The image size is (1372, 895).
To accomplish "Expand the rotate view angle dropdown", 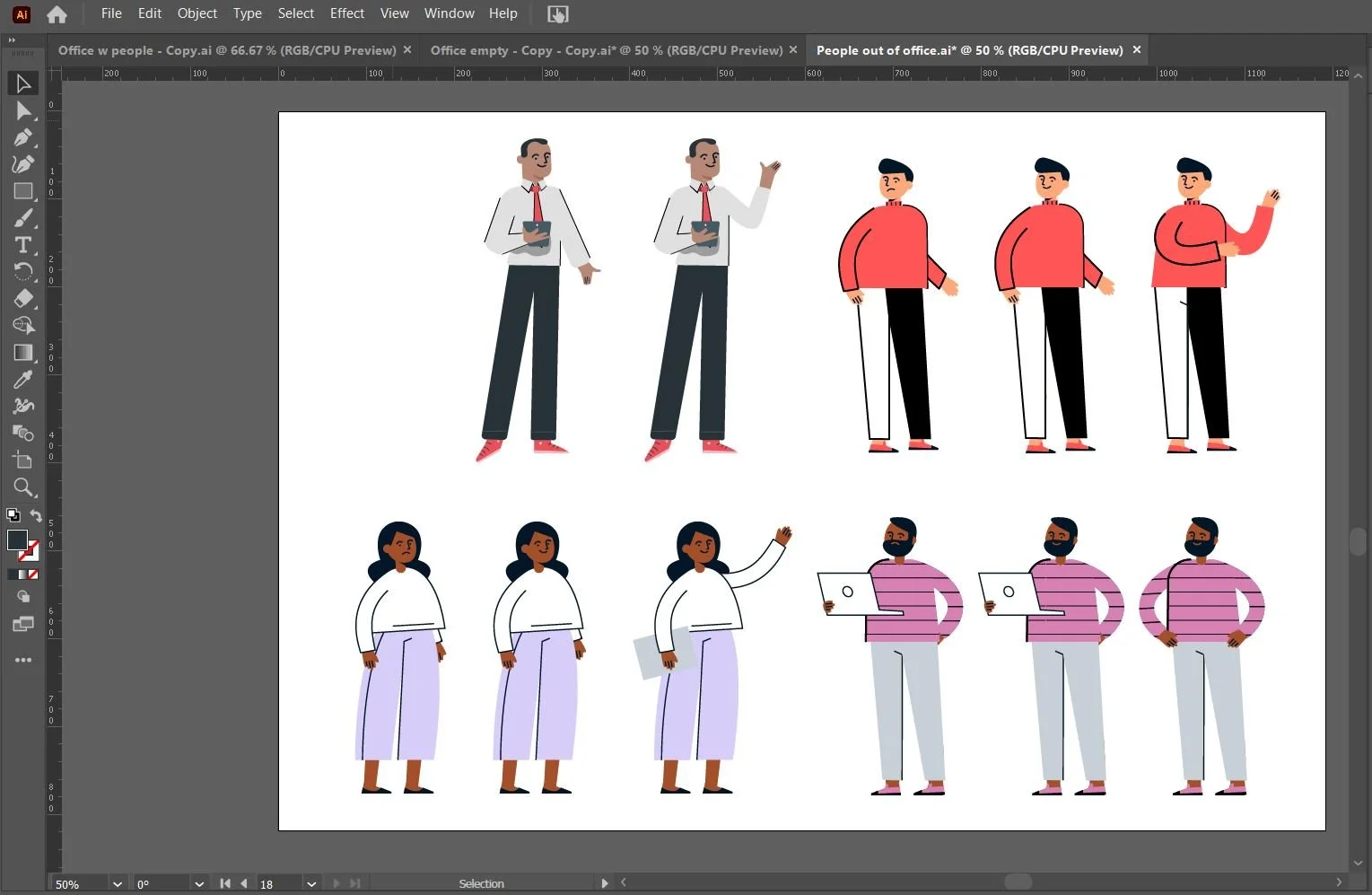I will 199,884.
